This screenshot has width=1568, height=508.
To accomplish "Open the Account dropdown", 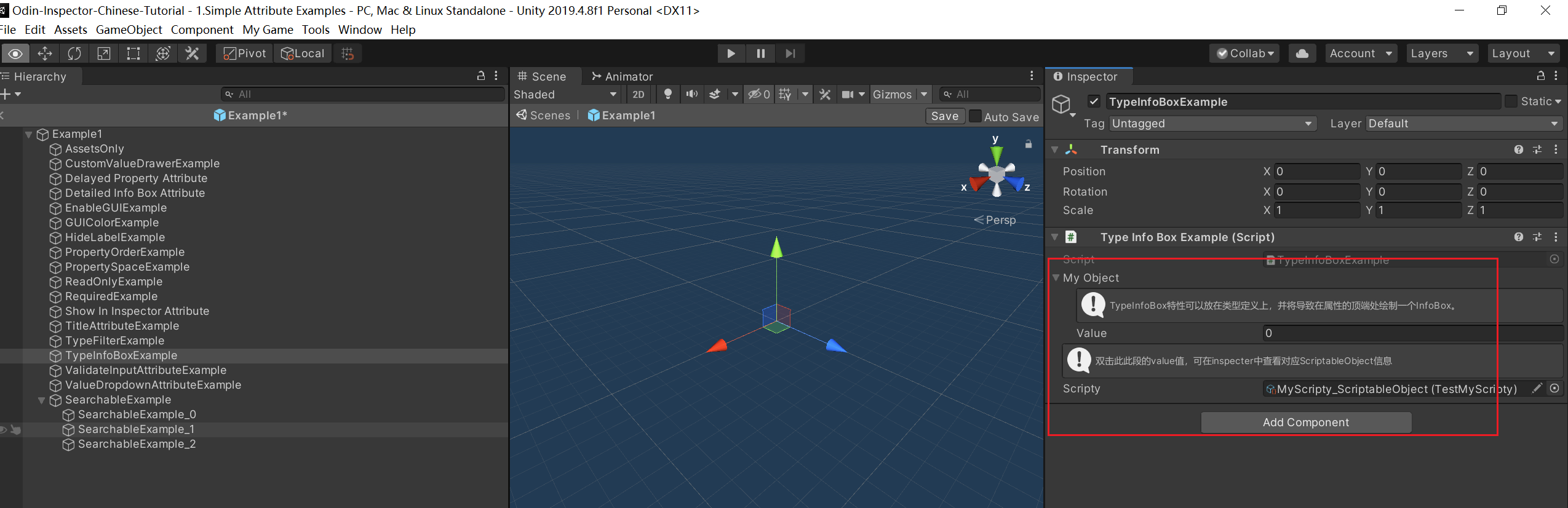I will tap(1361, 54).
